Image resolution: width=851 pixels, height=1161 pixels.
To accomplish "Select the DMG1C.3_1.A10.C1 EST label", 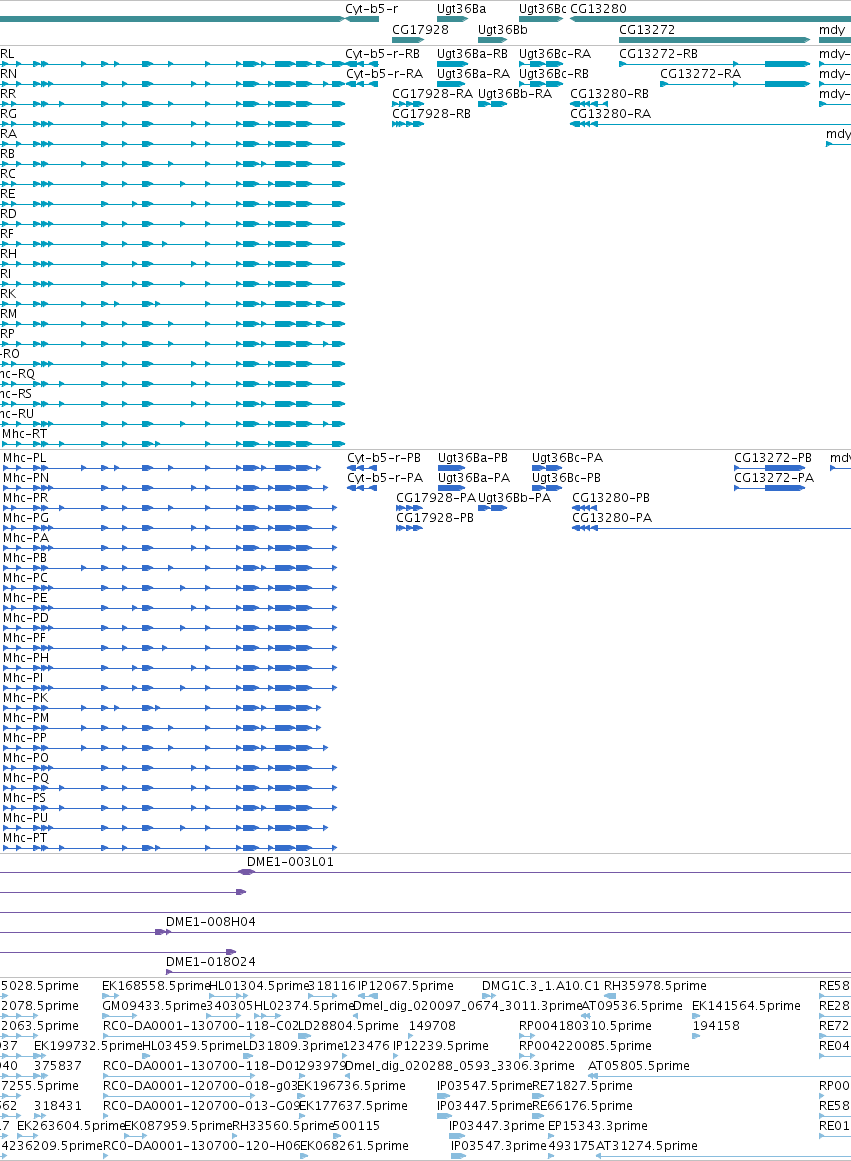I will click(x=541, y=986).
